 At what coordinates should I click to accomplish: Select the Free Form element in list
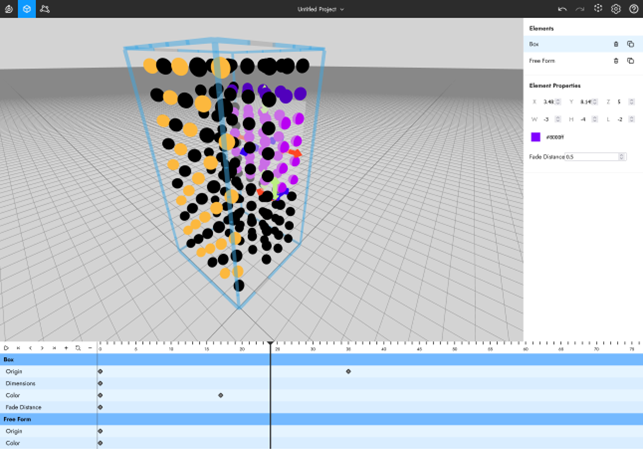[583, 61]
